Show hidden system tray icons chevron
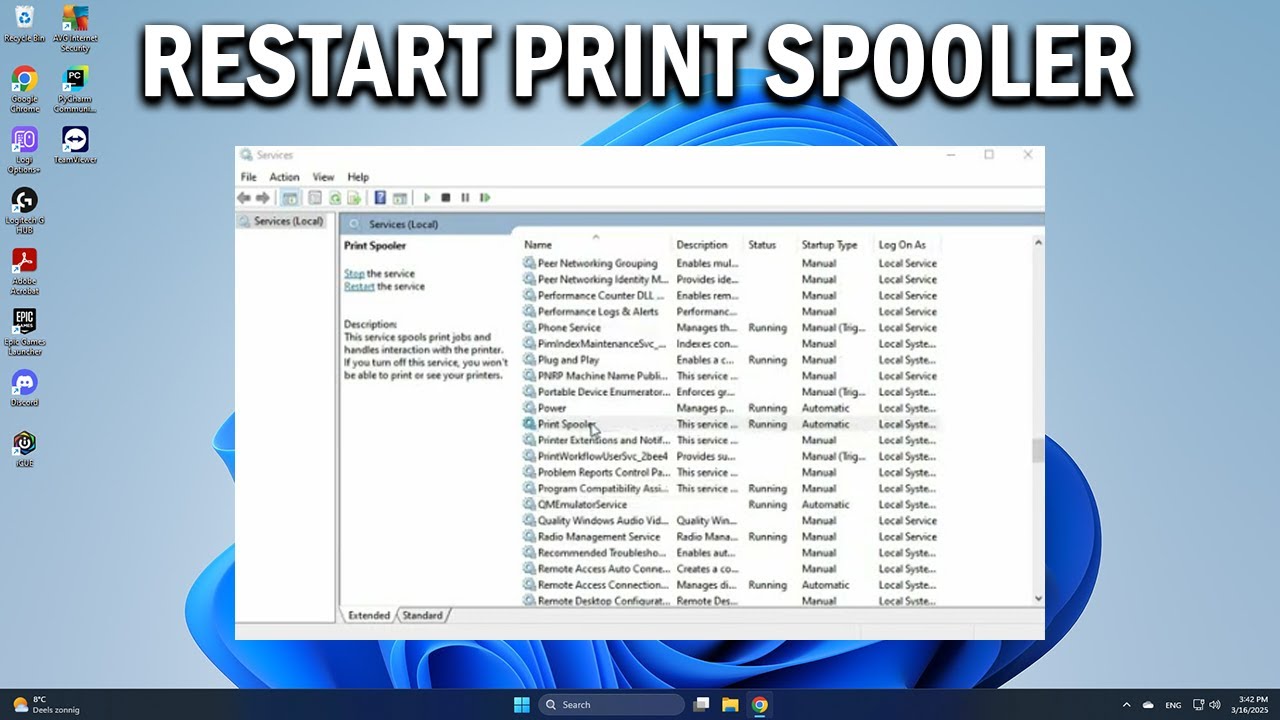Viewport: 1280px width, 720px height. click(1127, 705)
